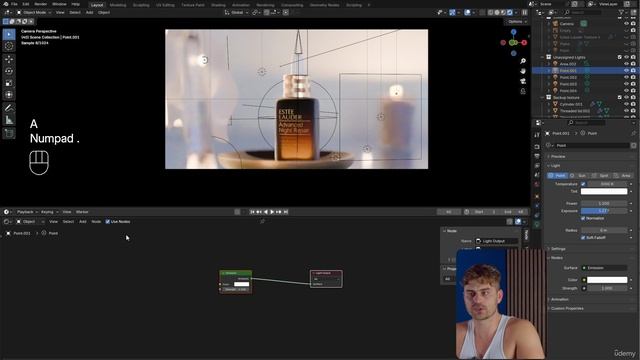Set light type to Area
The width and height of the screenshot is (640, 360).
(x=622, y=176)
